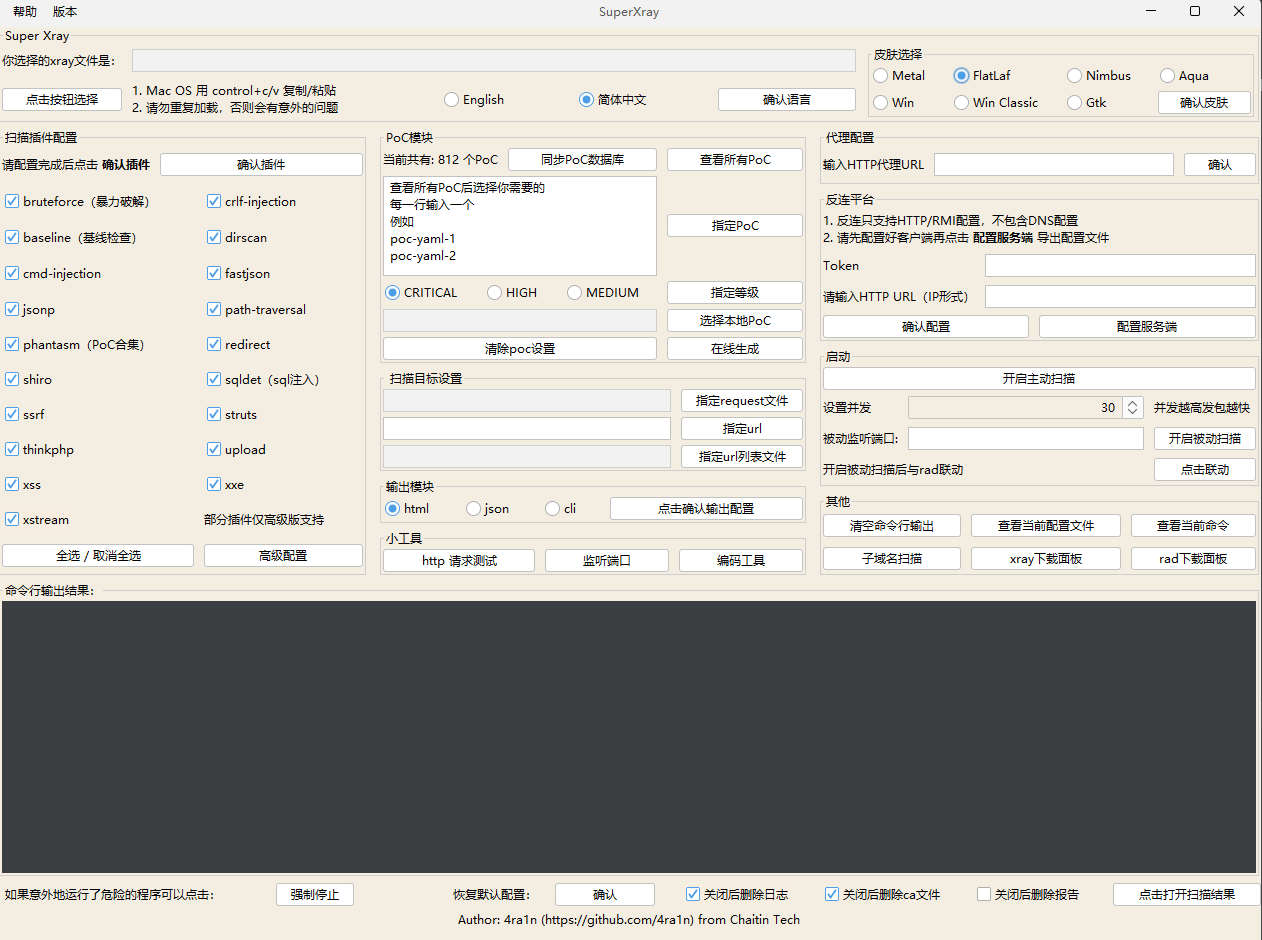Click the 点击按钮选择 xray file button
Screen dimensions: 1262x940
tap(62, 100)
